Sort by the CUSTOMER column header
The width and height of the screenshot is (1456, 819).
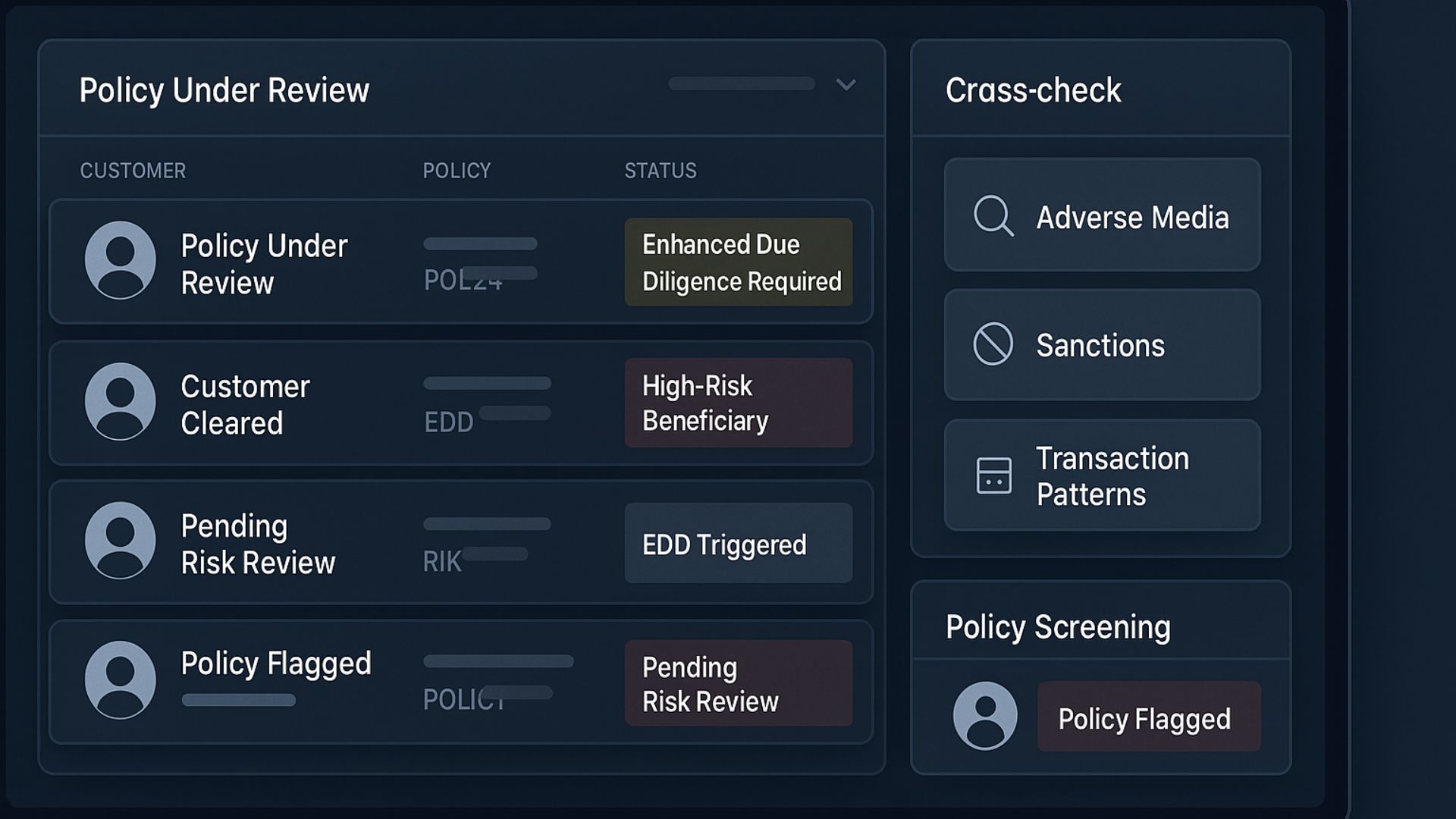click(x=133, y=171)
